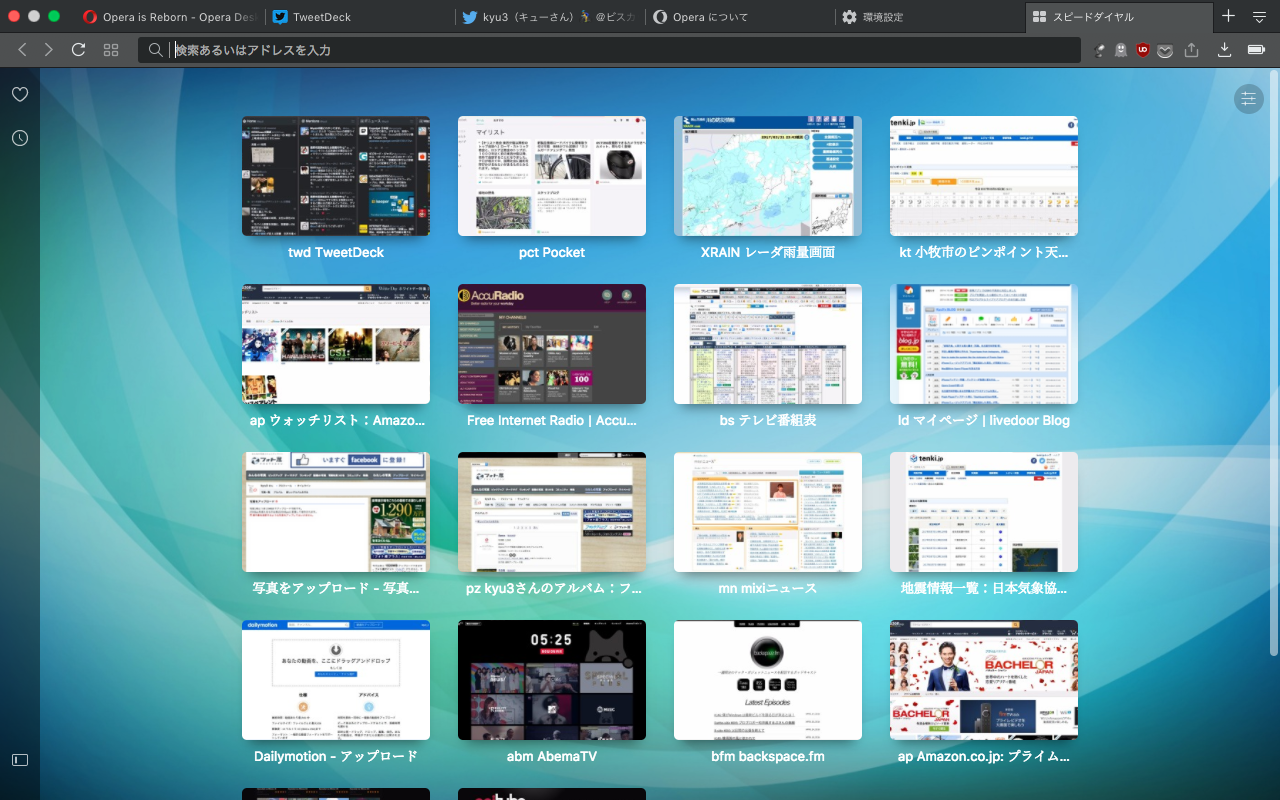Click the search magnifier icon in address bar
This screenshot has height=800, width=1280.
click(155, 50)
